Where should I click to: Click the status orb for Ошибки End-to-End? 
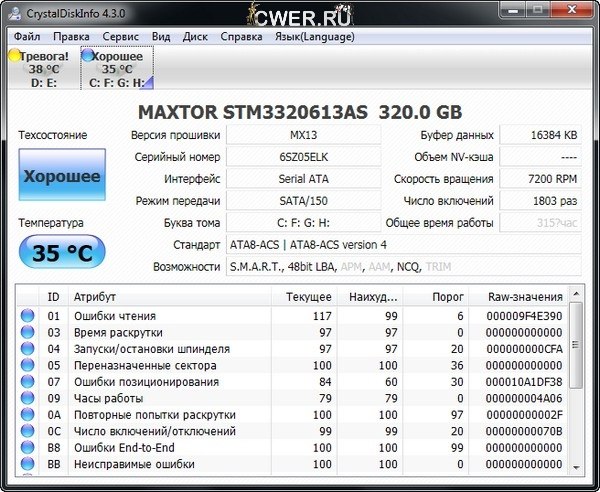(28, 448)
